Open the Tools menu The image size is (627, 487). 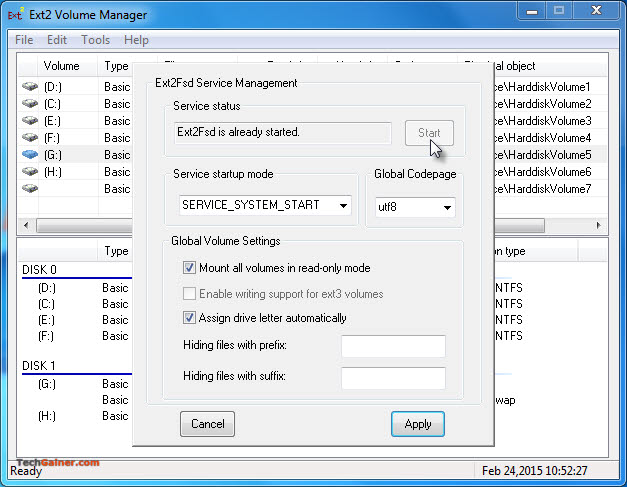click(x=96, y=40)
